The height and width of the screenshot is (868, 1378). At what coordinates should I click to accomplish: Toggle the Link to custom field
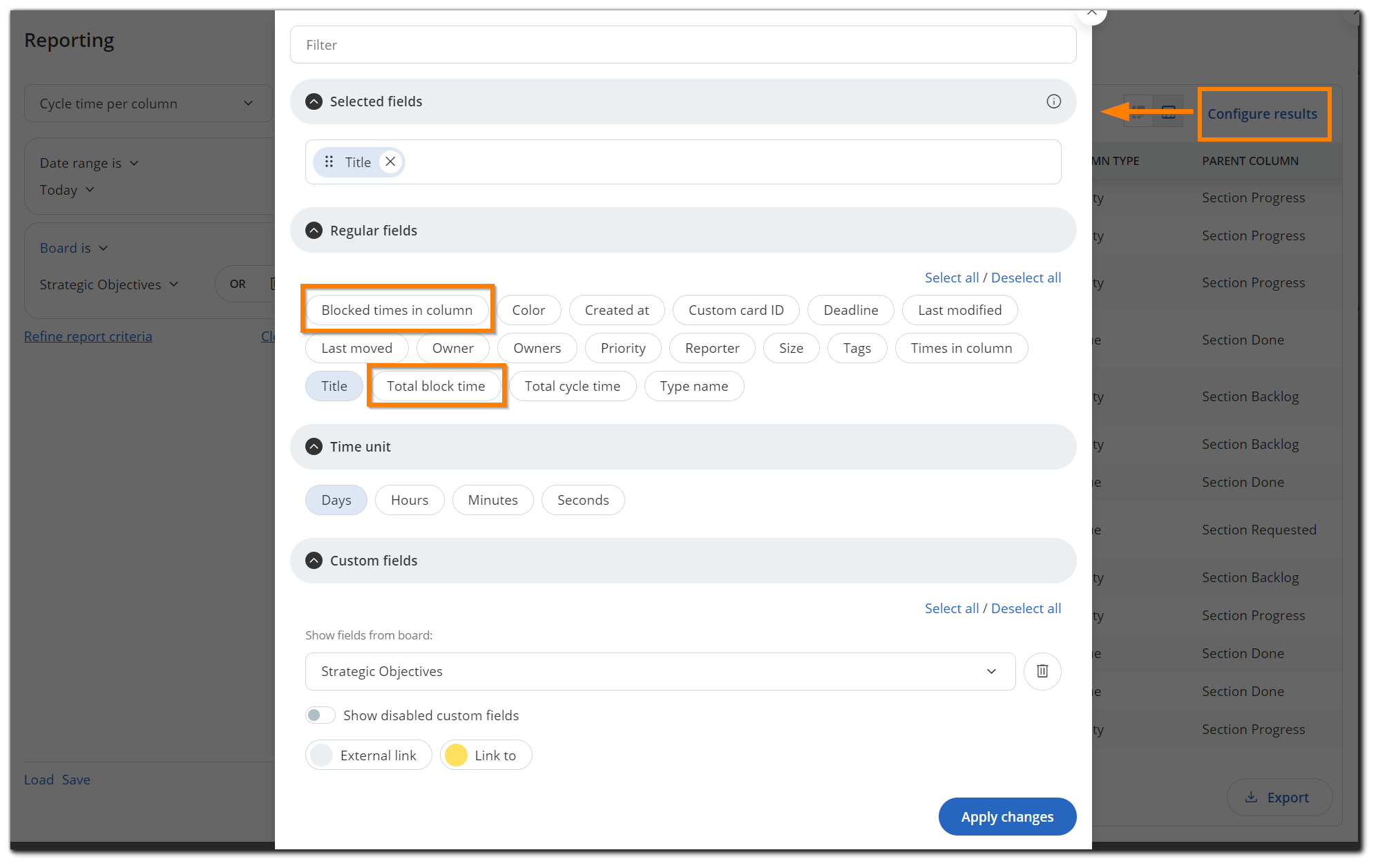486,755
